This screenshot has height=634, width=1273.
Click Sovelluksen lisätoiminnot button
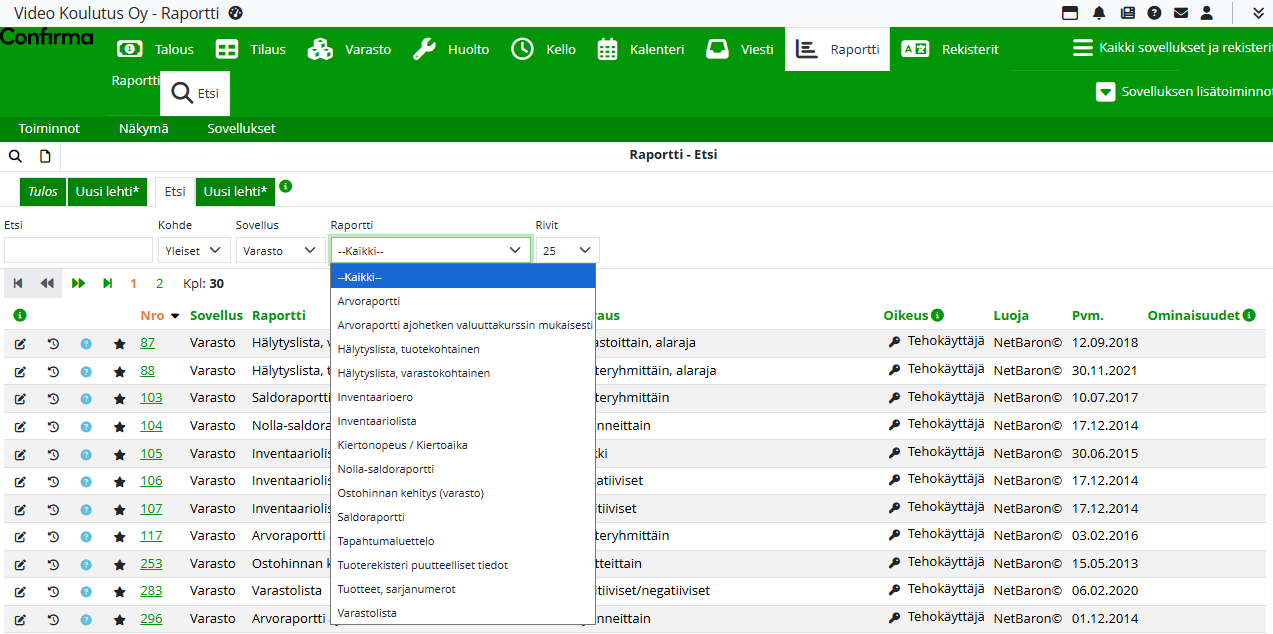pos(1183,92)
